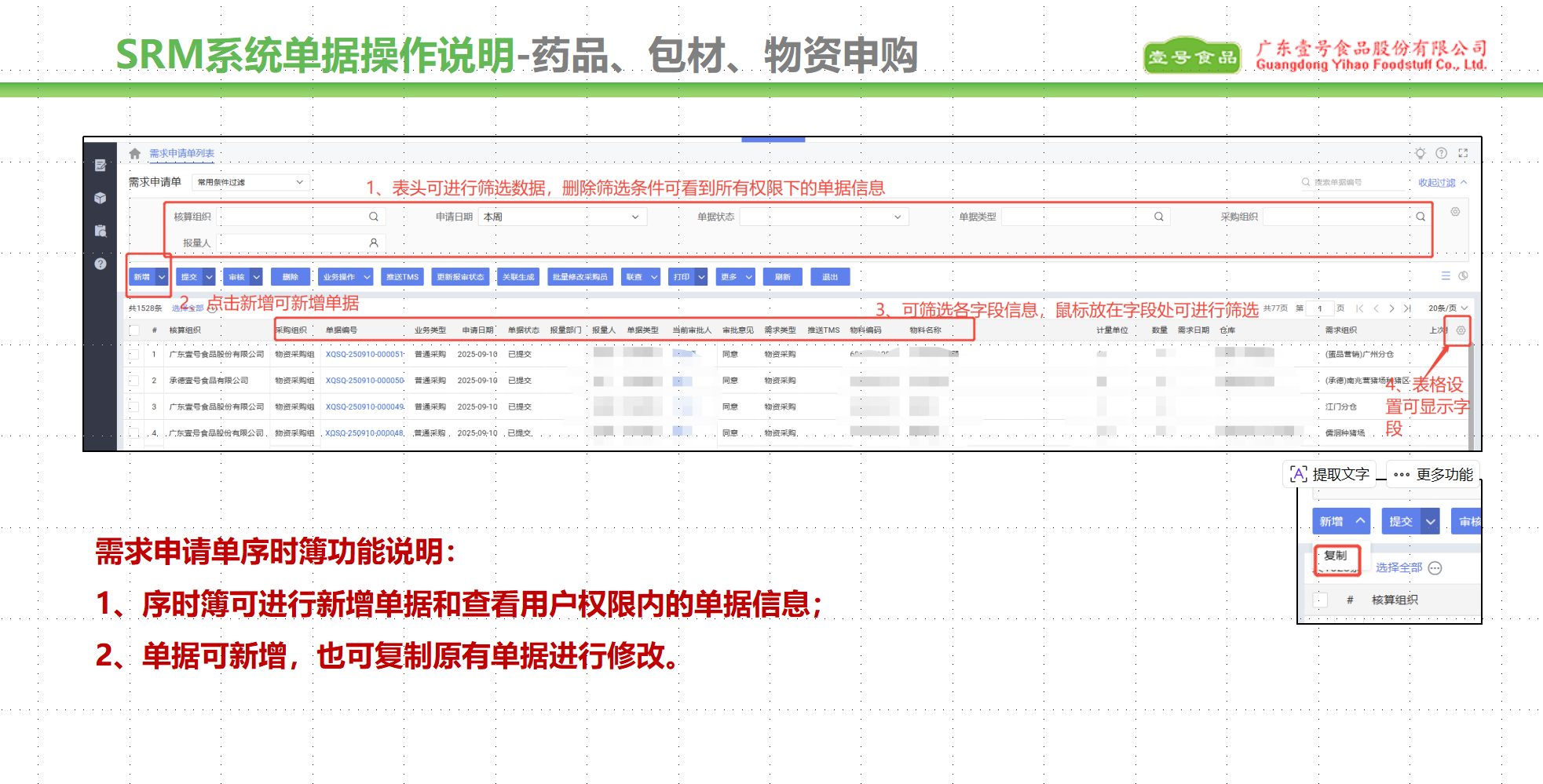Open document link XQSQ-250910-000051
This screenshot has height=784, width=1543.
pyautogui.click(x=364, y=355)
